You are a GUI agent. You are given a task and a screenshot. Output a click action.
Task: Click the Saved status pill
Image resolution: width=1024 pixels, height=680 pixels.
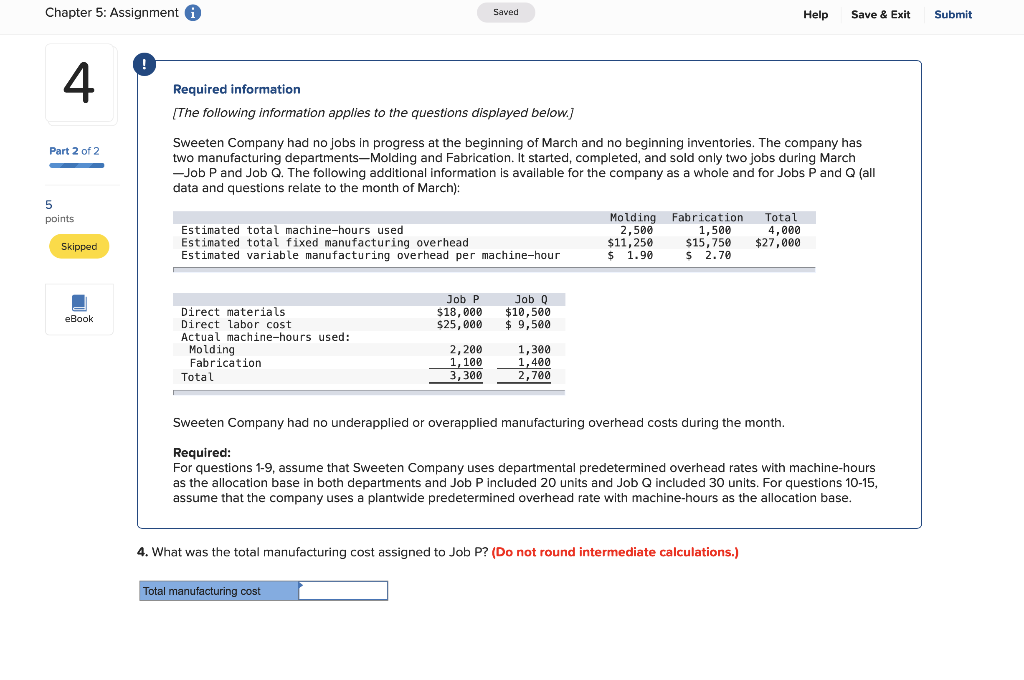tap(505, 12)
